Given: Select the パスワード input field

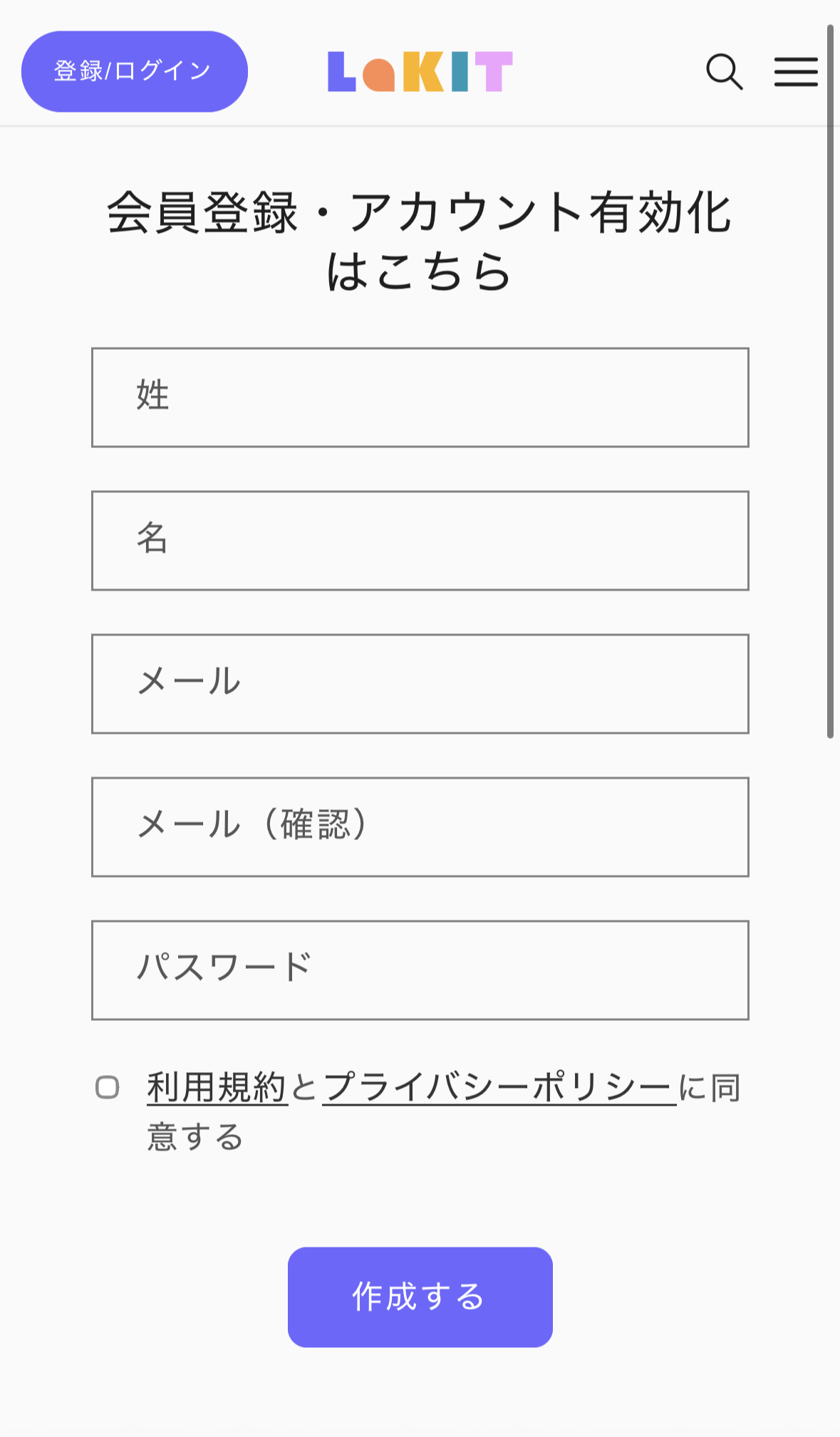Looking at the screenshot, I should (420, 970).
